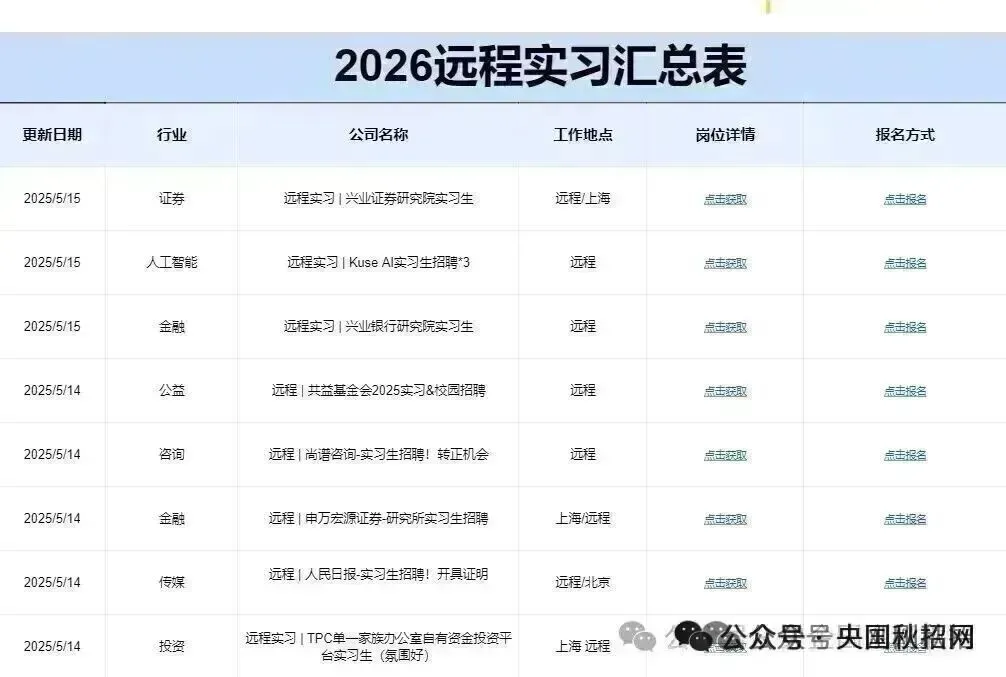Open 点击获取 link for 人民日报 row
Screen dimensions: 1006x677
[x=725, y=583]
